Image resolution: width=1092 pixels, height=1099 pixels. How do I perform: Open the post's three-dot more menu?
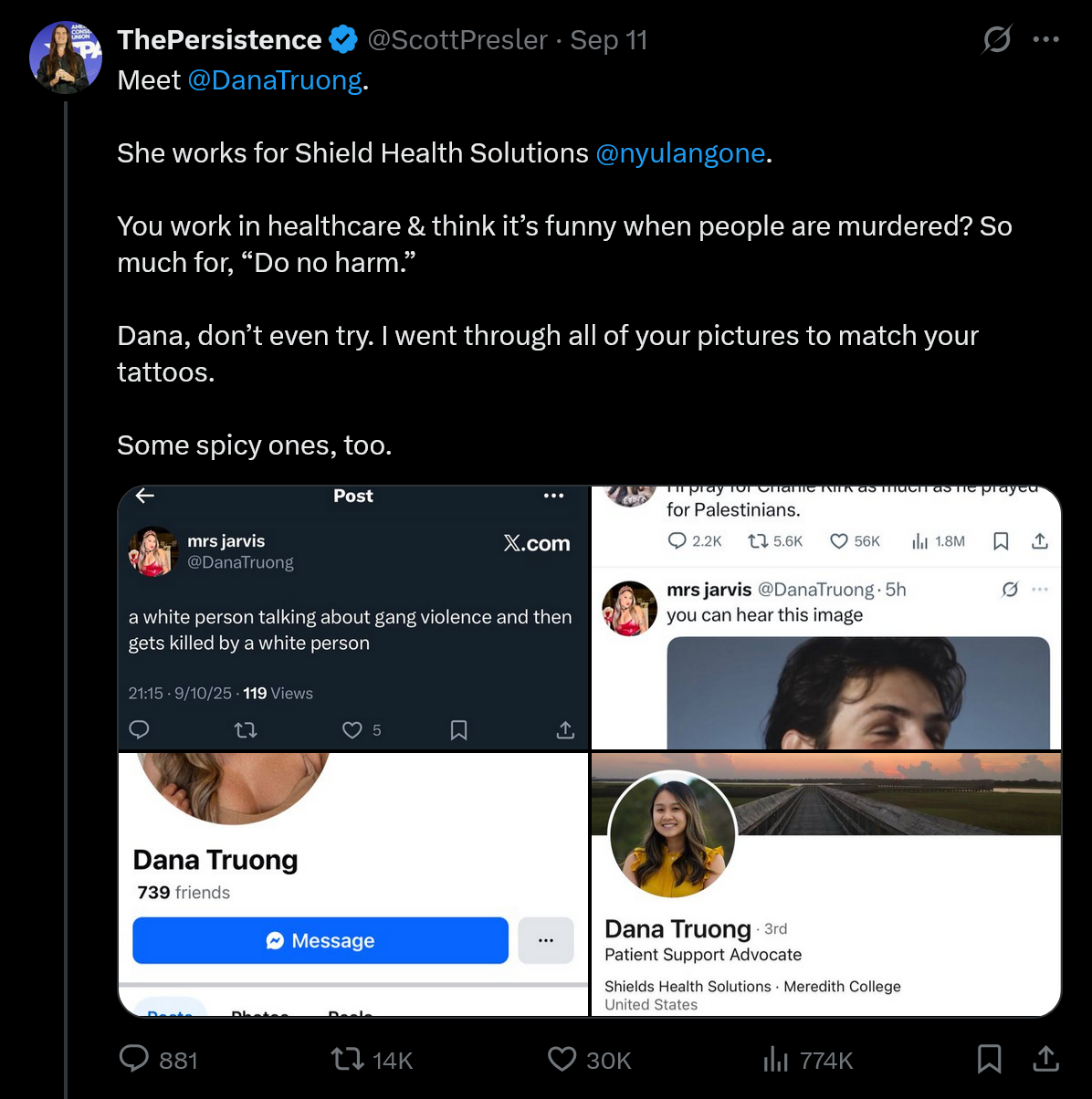1045,40
